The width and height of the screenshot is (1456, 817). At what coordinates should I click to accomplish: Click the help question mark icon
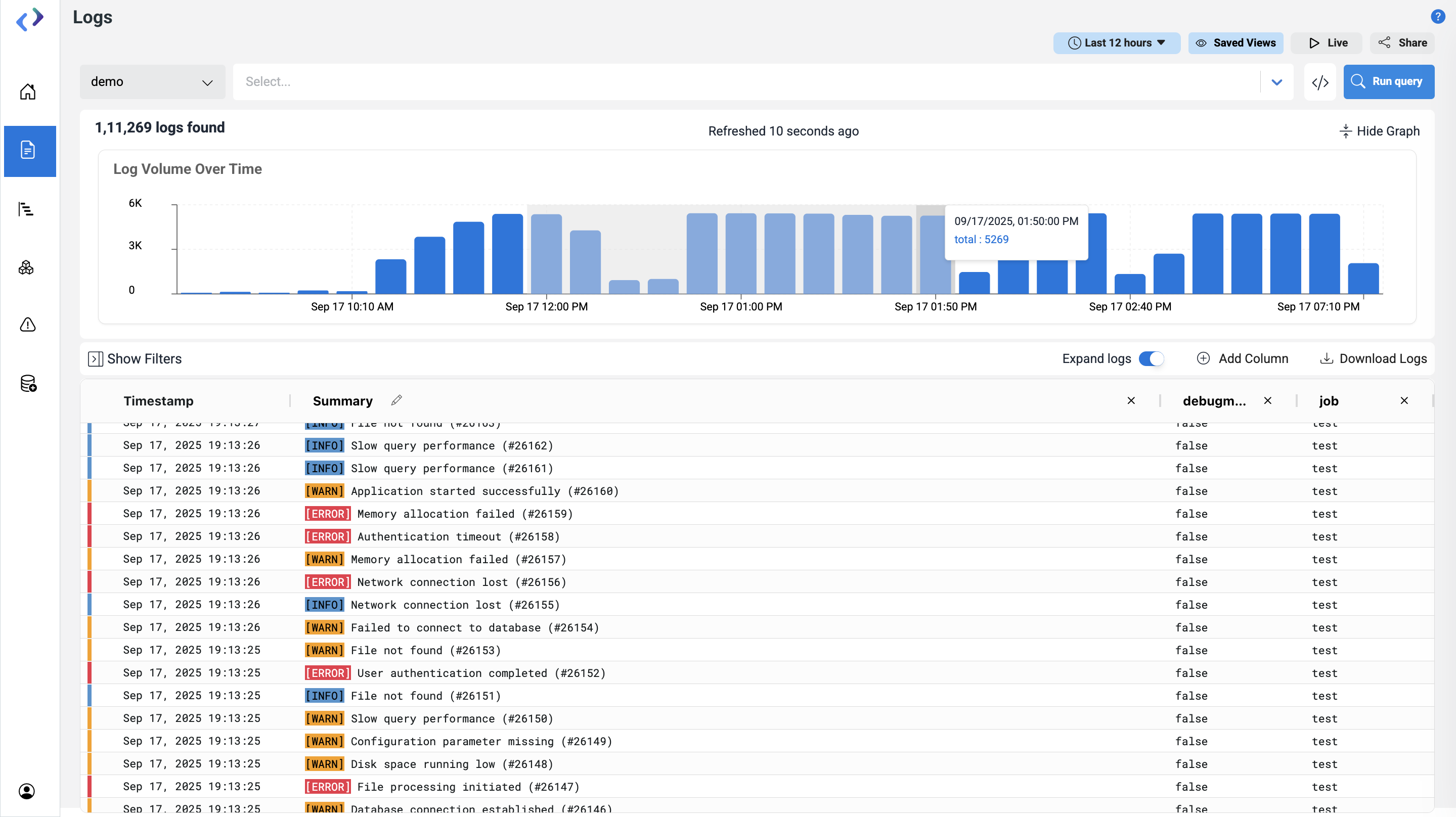[x=1437, y=16]
